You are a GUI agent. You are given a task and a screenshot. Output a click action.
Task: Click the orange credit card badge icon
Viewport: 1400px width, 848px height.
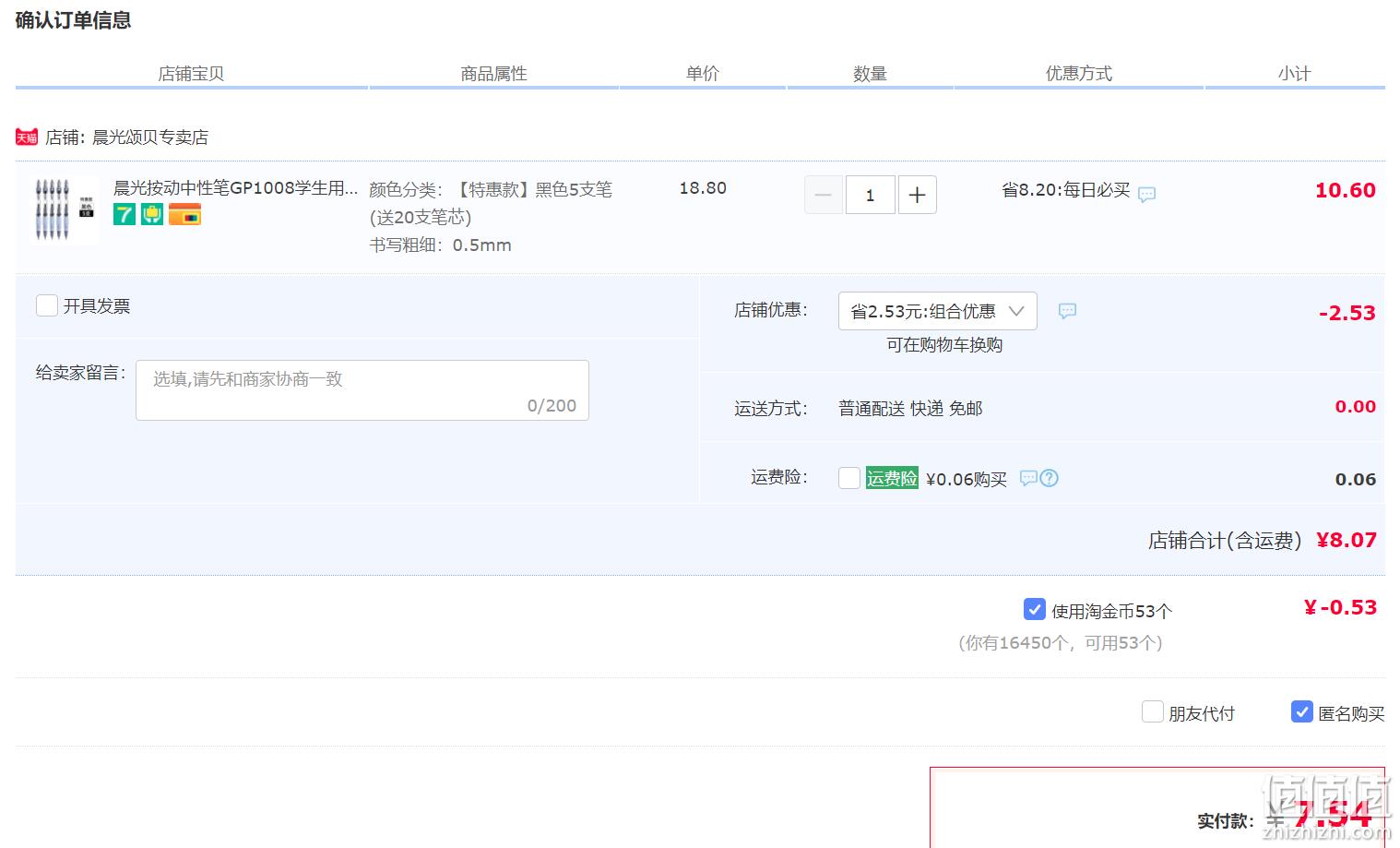point(184,215)
